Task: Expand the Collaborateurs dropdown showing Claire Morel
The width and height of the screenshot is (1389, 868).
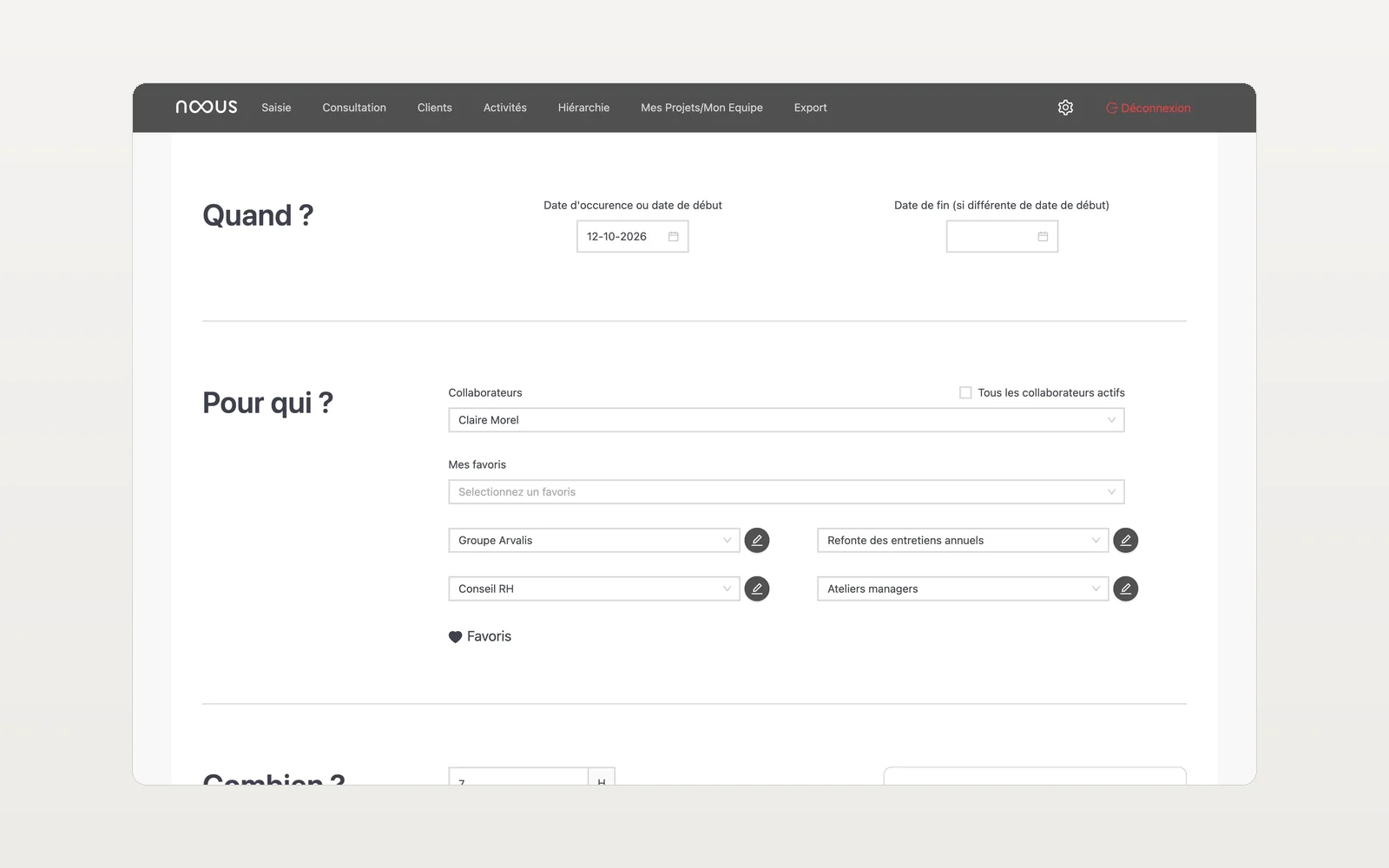Action: pos(786,420)
